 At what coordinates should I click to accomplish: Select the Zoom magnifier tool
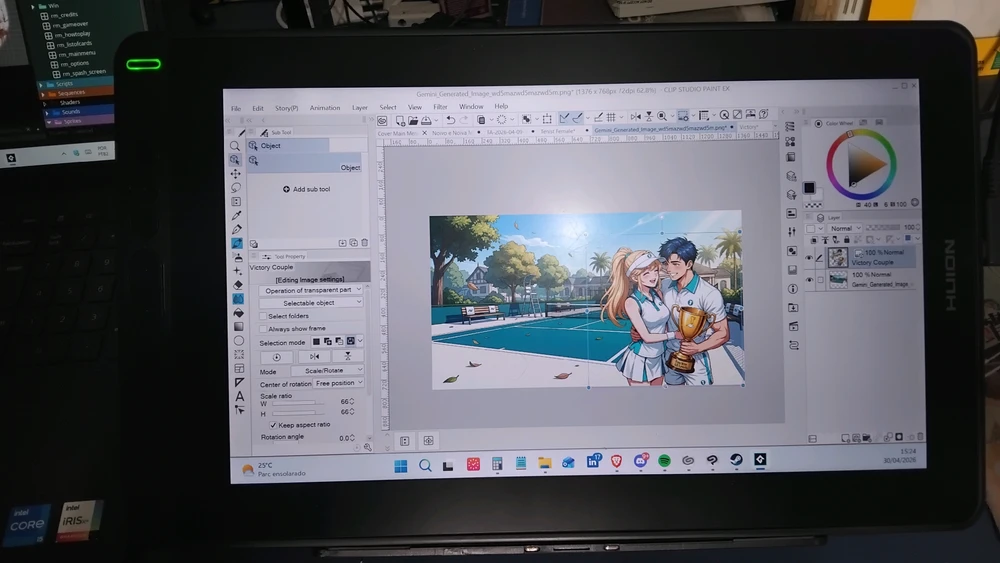coord(235,146)
